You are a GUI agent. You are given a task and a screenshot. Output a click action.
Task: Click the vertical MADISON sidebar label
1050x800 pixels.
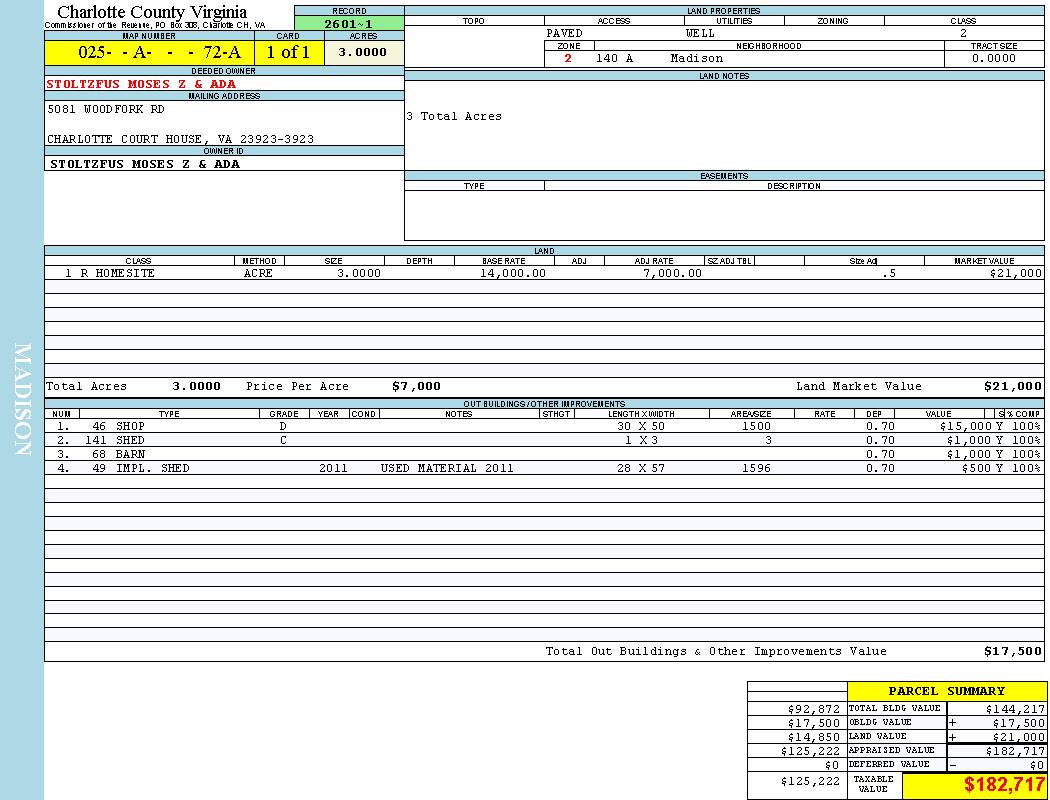[23, 400]
